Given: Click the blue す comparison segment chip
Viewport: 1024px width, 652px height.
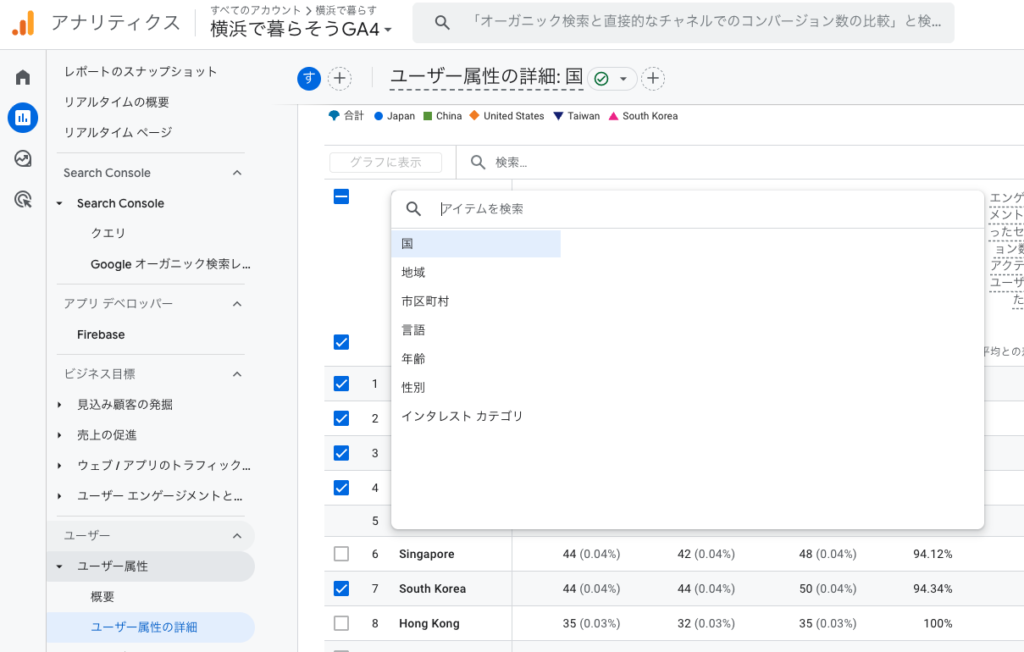Looking at the screenshot, I should click(x=308, y=78).
